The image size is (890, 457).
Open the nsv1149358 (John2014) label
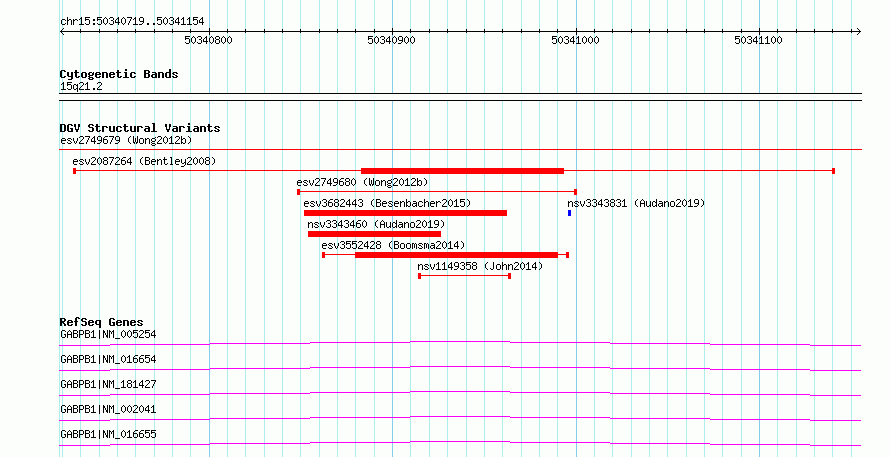point(480,266)
